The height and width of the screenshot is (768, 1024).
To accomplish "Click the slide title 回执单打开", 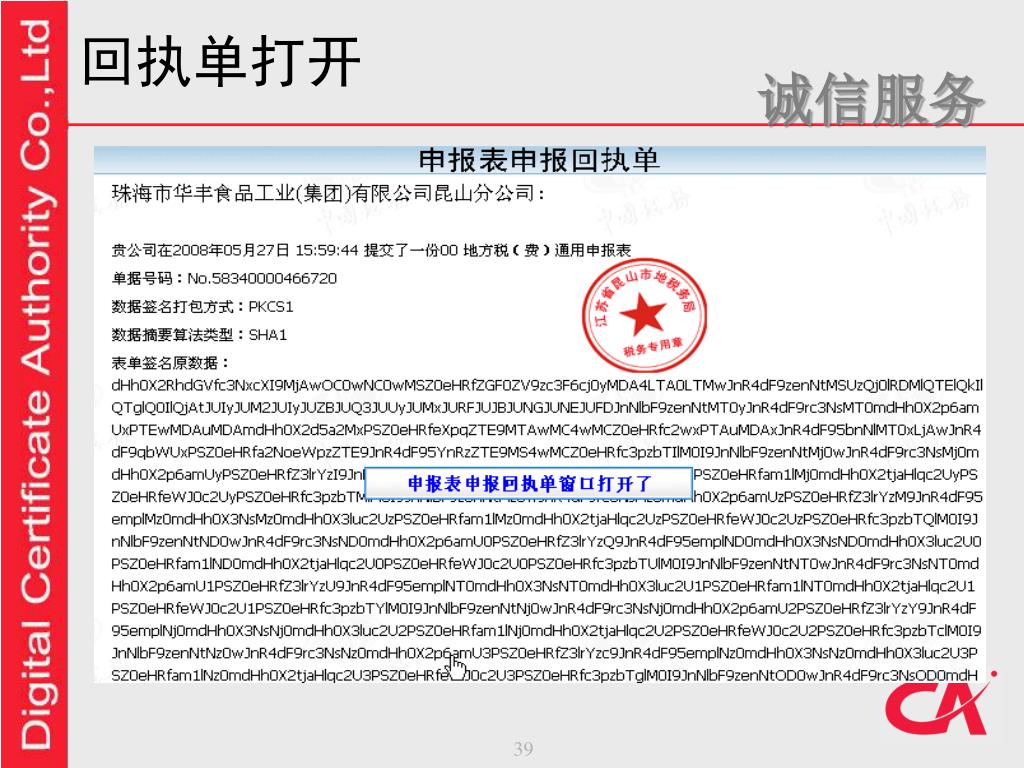I will tap(221, 62).
